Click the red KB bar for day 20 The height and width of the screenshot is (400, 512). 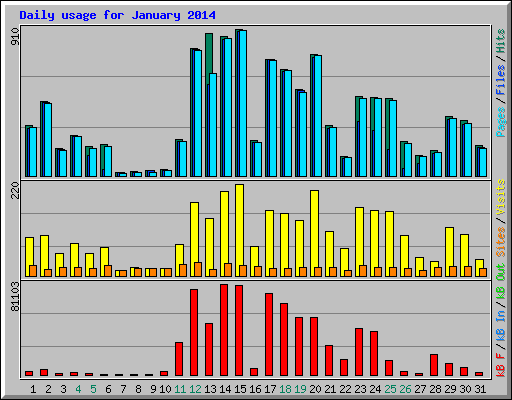click(x=314, y=346)
